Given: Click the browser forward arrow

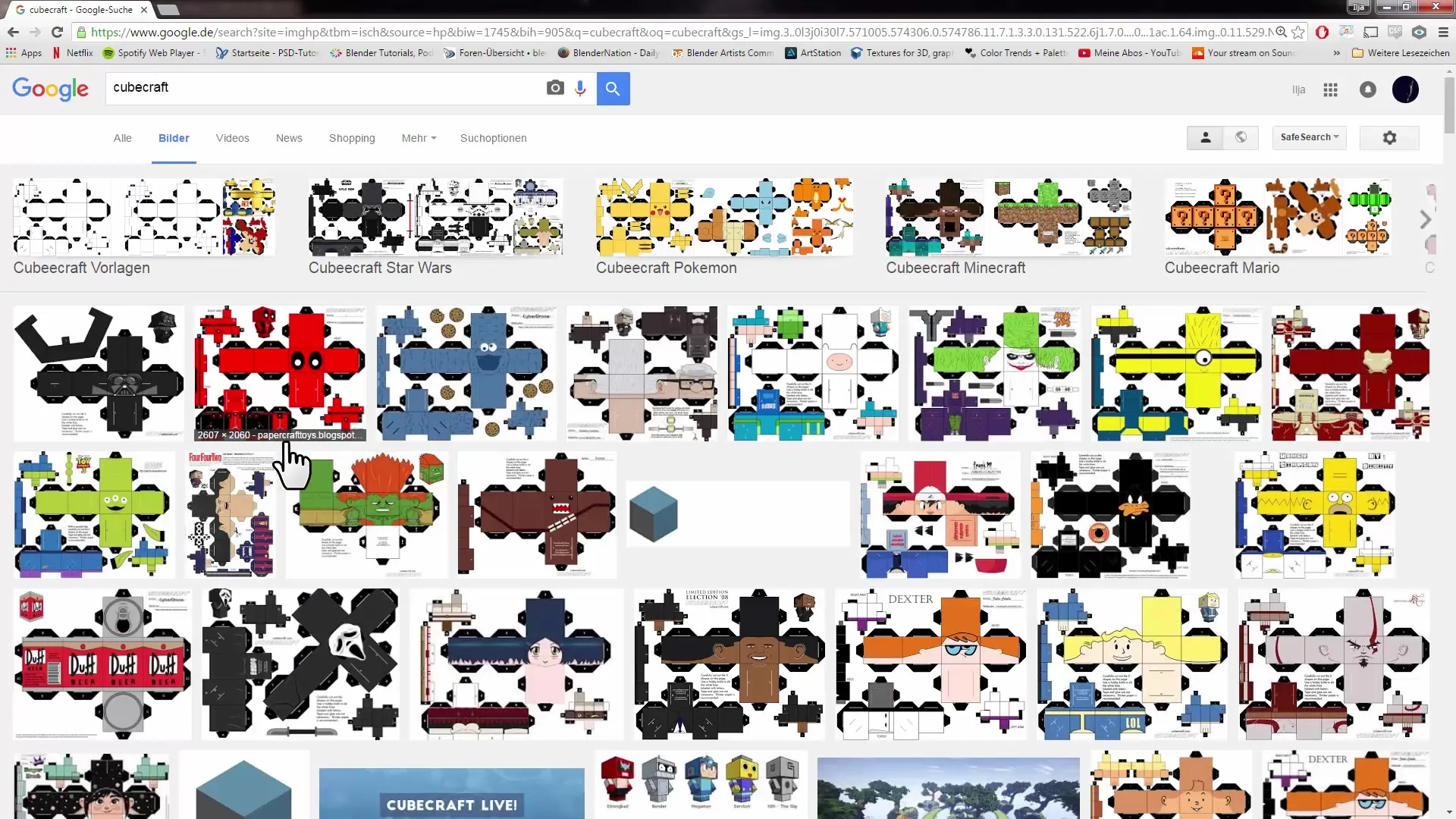Looking at the screenshot, I should pos(35,32).
